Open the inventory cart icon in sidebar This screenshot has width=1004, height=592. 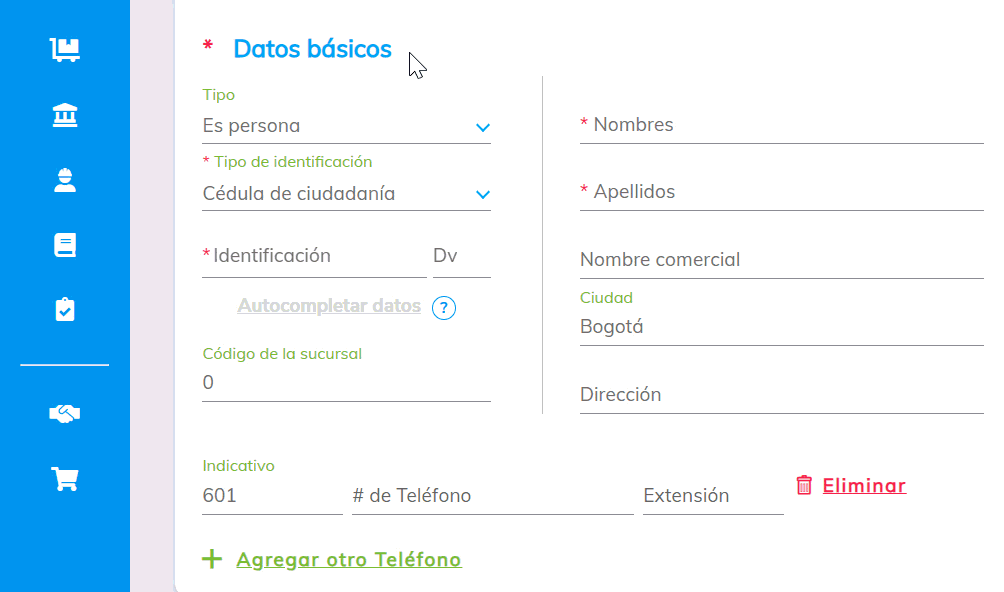(x=65, y=49)
